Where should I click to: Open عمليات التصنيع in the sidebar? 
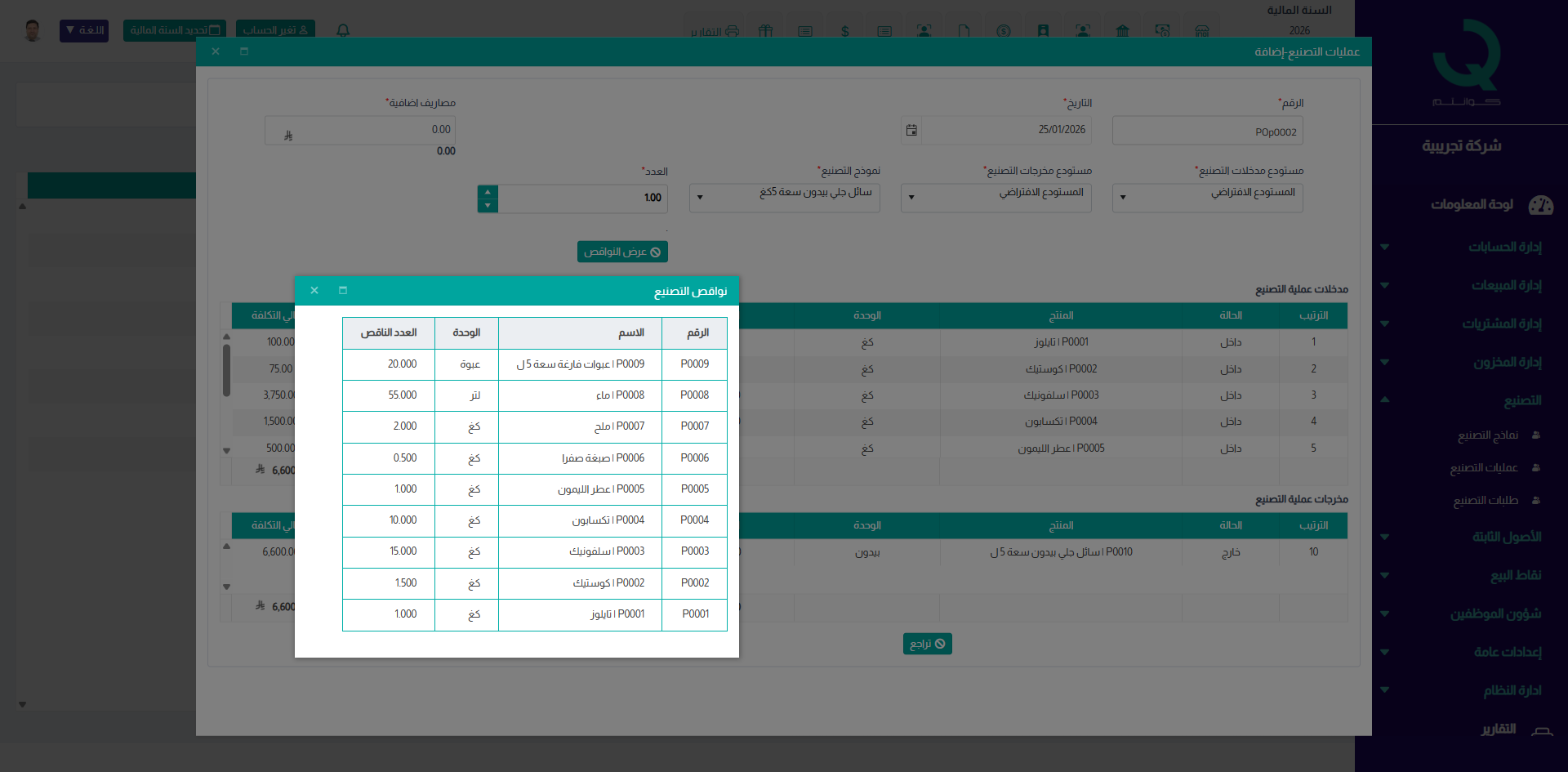click(x=1484, y=468)
